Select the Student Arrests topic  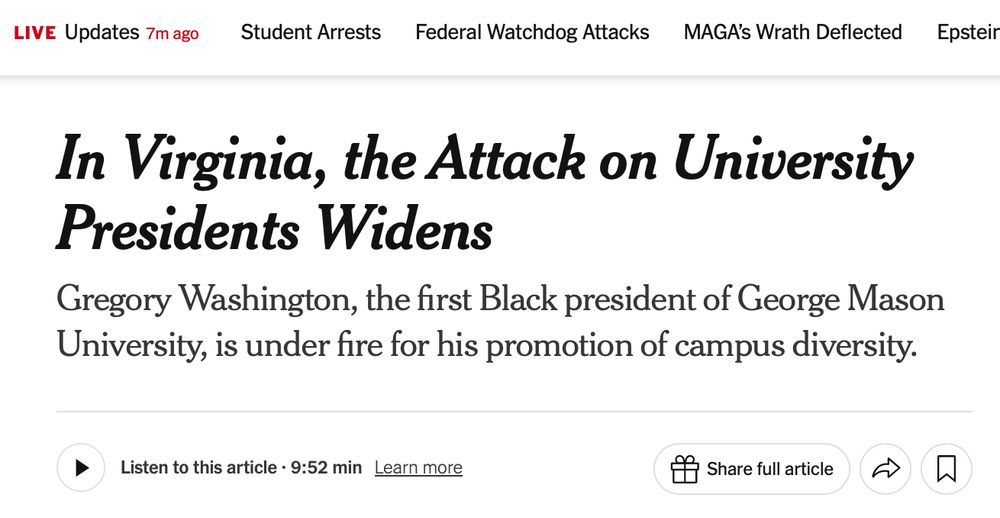[x=311, y=32]
